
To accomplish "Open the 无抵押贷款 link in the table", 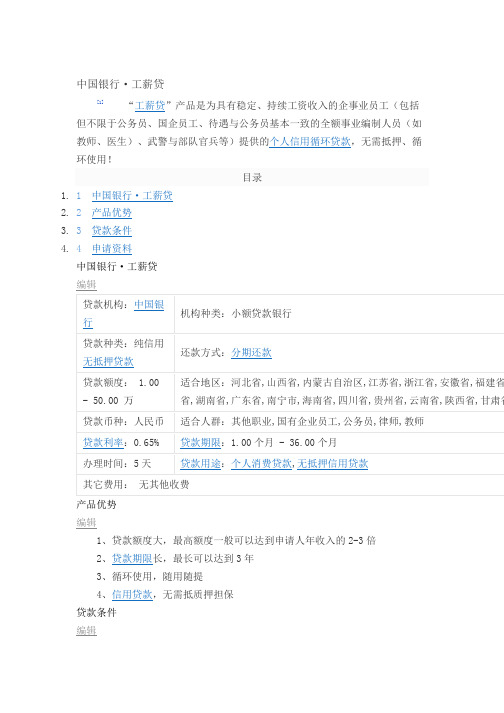I will pos(108,362).
